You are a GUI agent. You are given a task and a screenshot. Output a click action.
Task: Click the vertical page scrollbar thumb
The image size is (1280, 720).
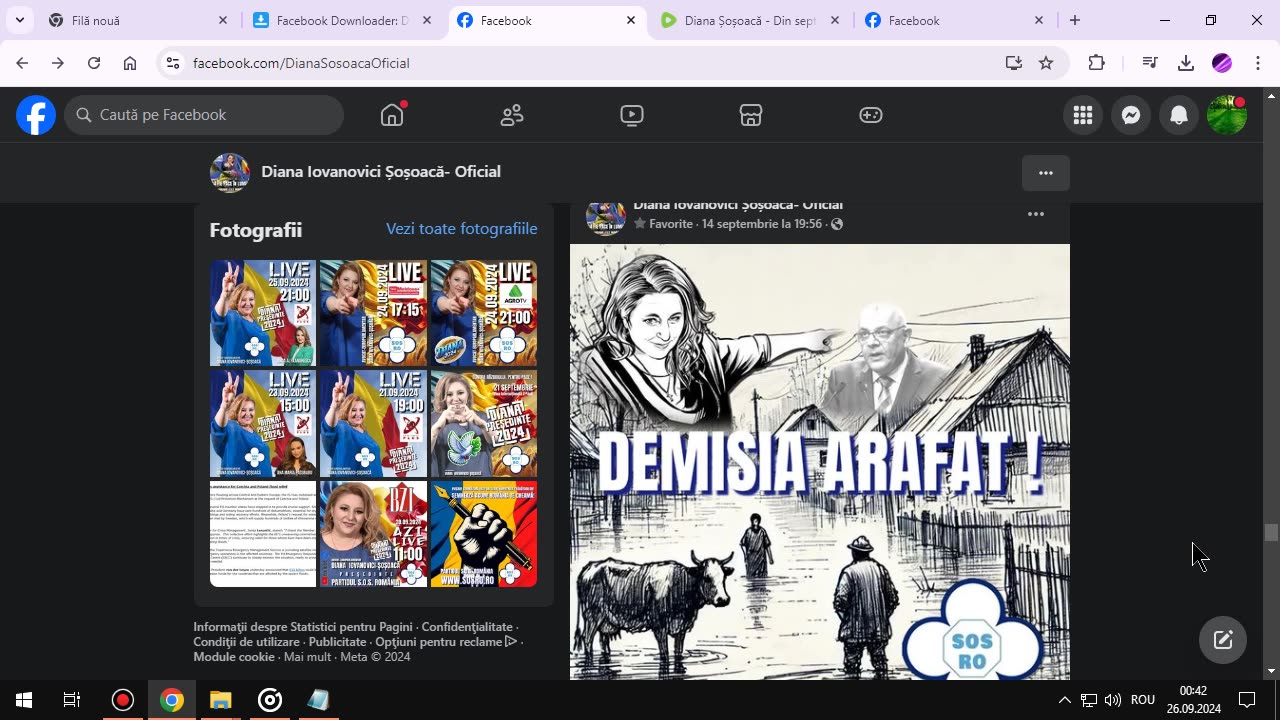click(1271, 533)
